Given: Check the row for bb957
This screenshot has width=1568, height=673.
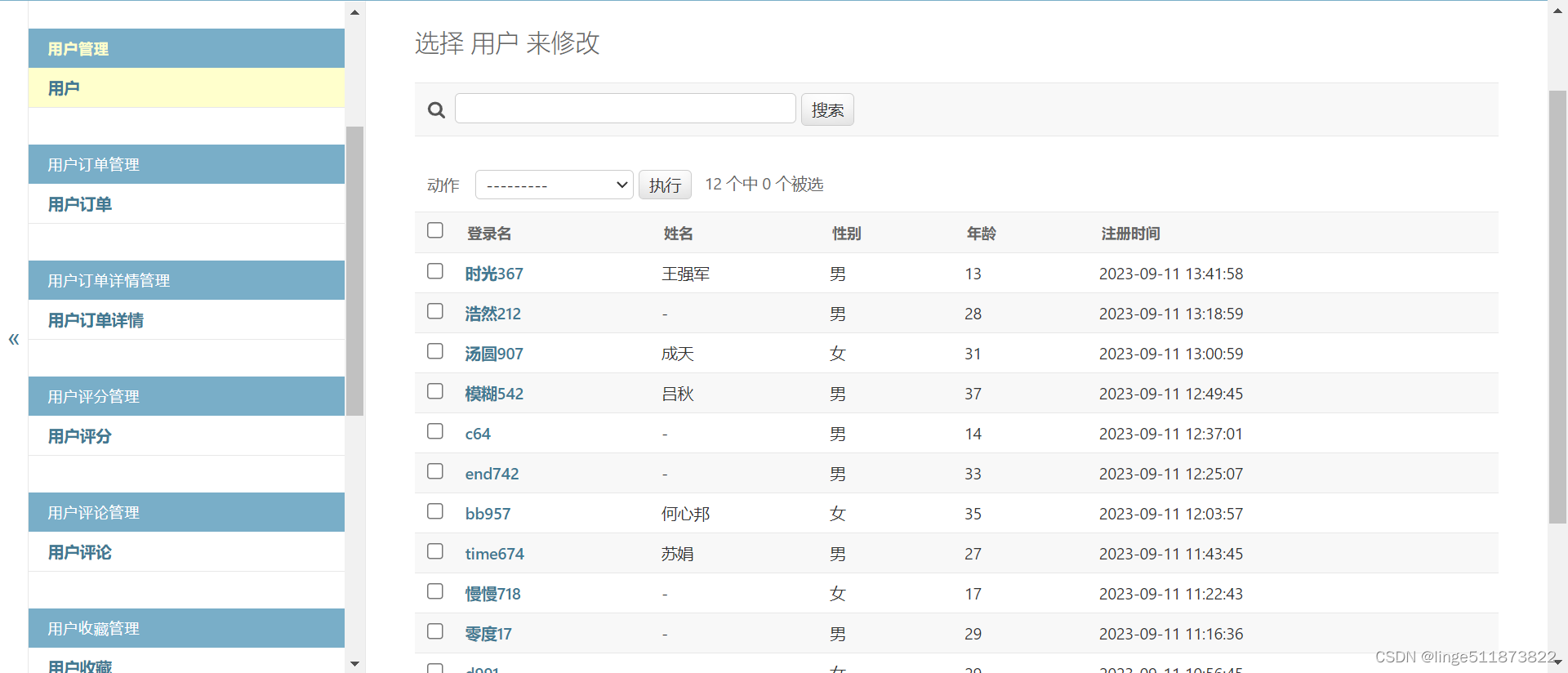Looking at the screenshot, I should 435,510.
